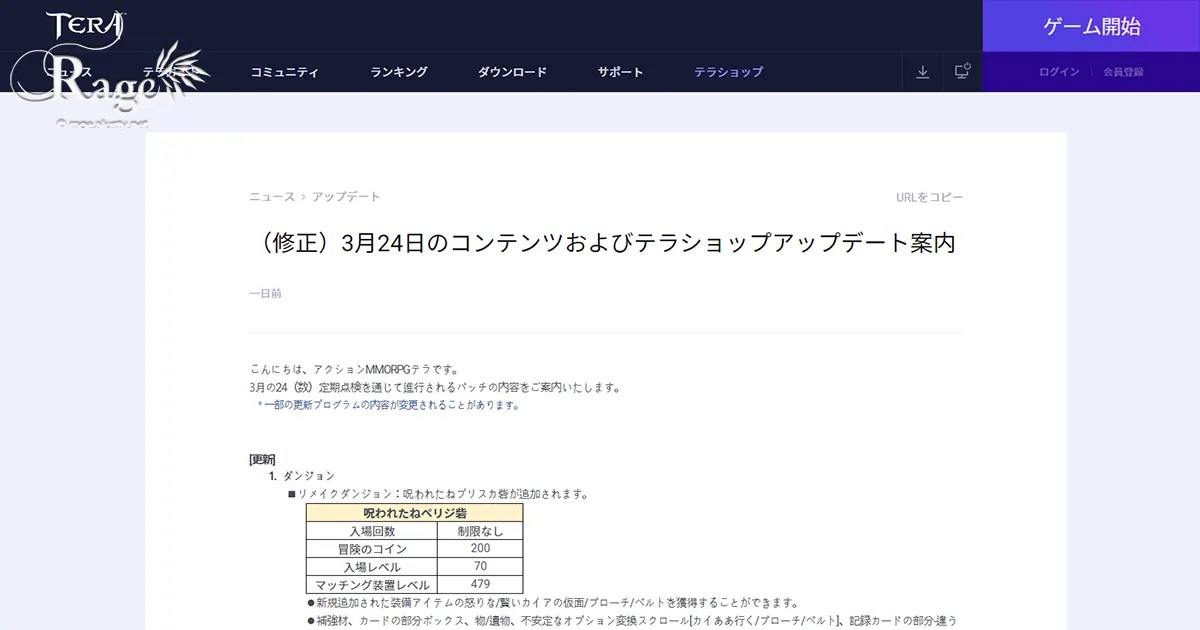Open the テラショップ menu item
Screen dimensions: 1200x630
click(728, 71)
